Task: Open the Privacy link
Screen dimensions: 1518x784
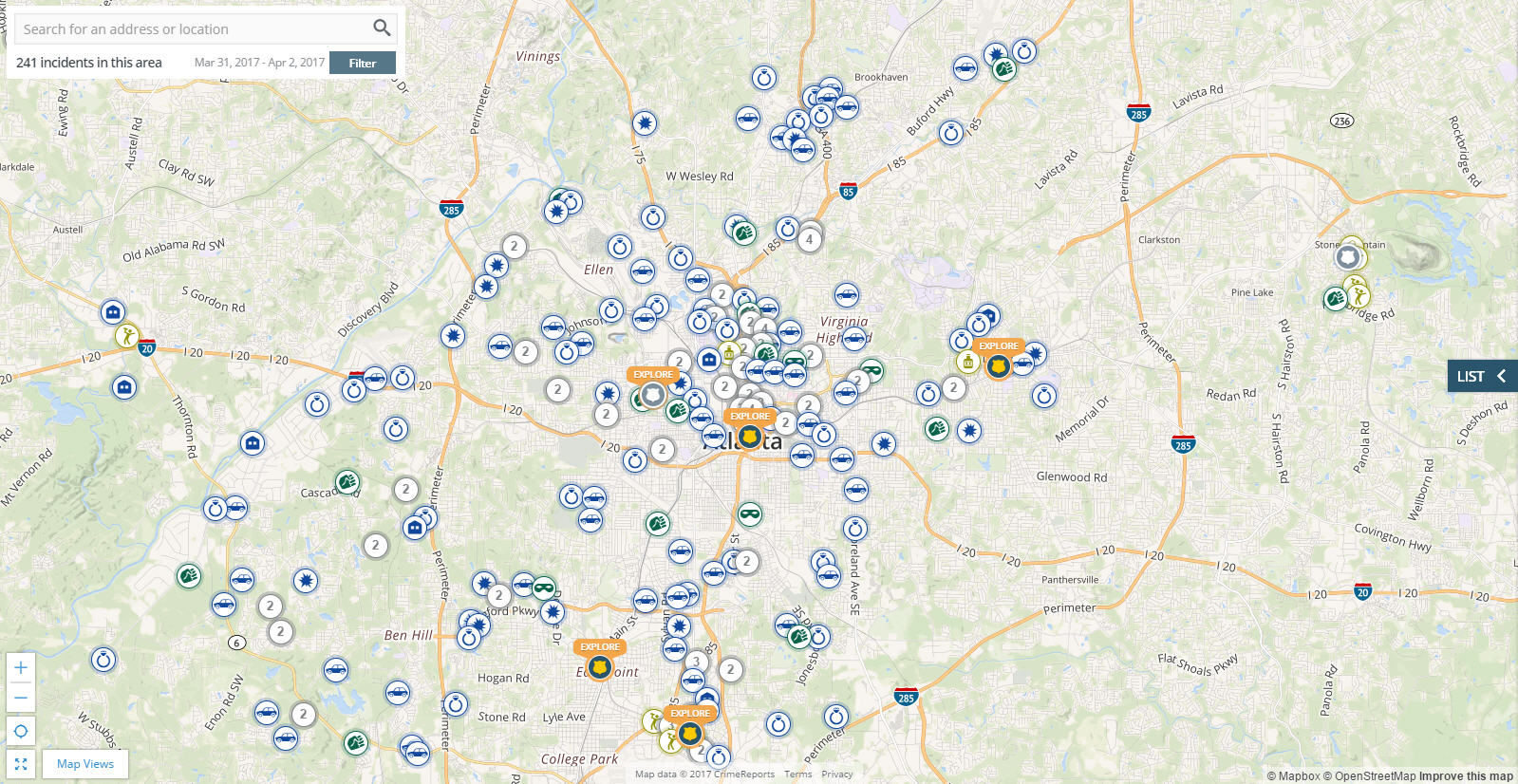Action: [x=836, y=775]
